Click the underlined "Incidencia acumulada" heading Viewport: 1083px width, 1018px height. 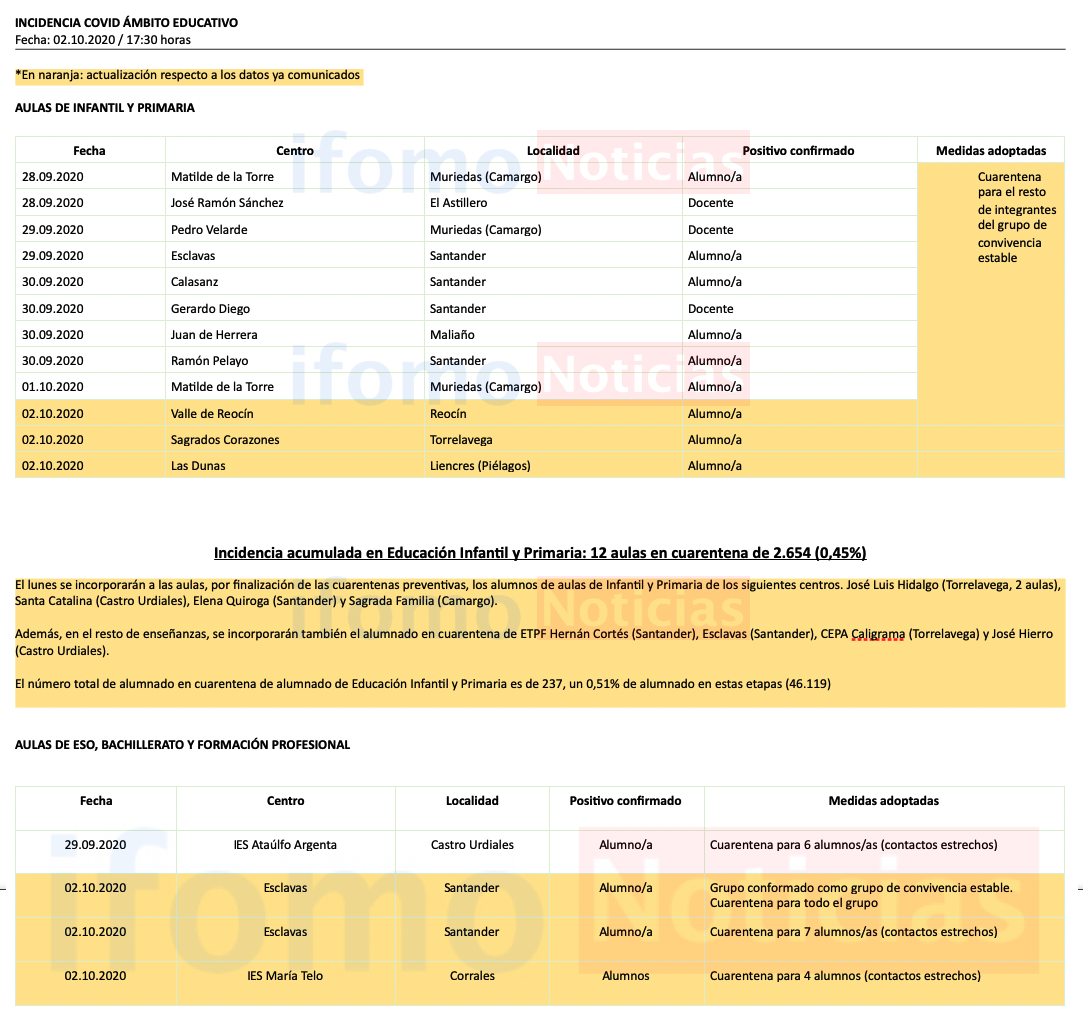540,553
